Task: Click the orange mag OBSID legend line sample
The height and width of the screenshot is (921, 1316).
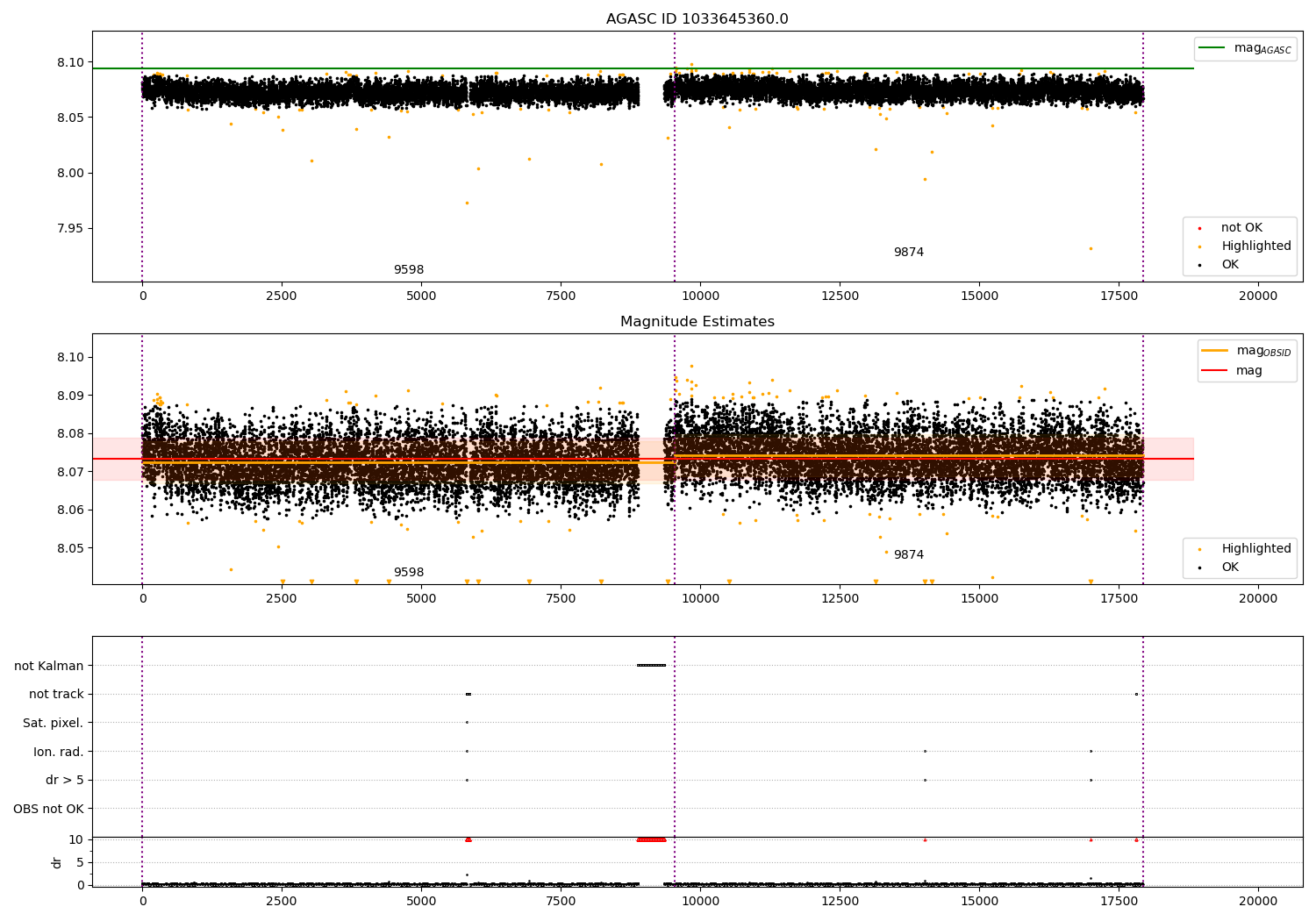Action: click(1215, 350)
